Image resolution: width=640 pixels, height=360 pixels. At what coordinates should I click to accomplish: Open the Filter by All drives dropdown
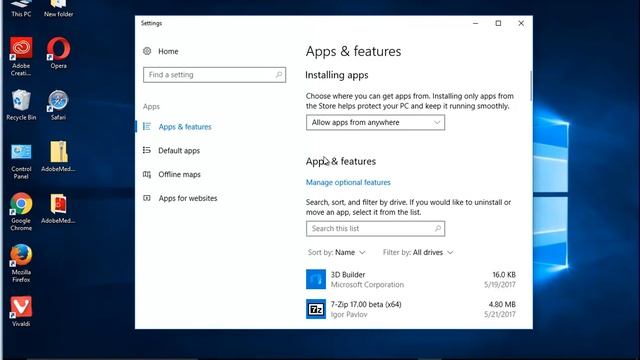click(418, 252)
